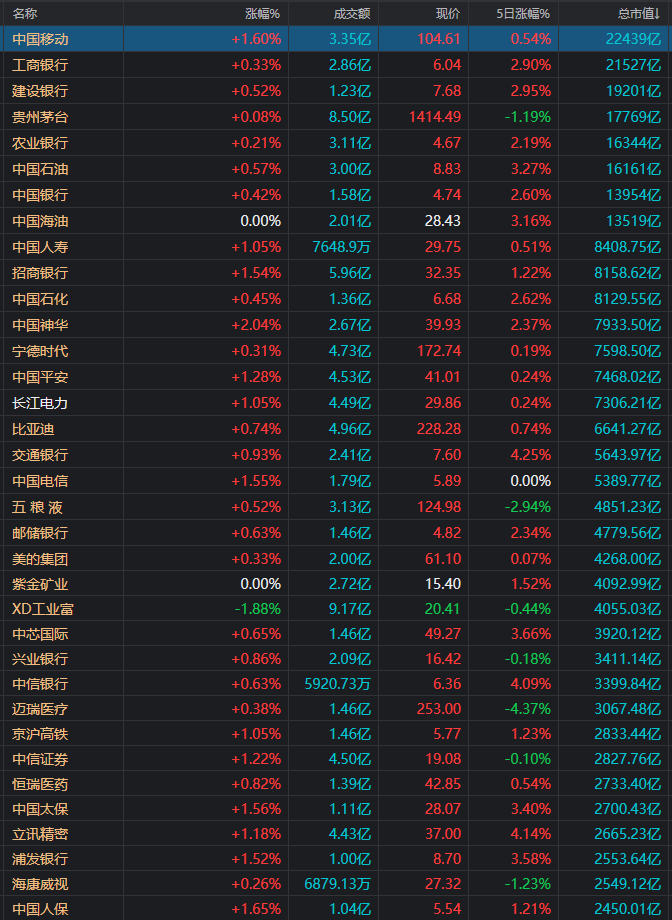
Task: Click the 迈瑞医疗 stock name
Action: [40, 709]
